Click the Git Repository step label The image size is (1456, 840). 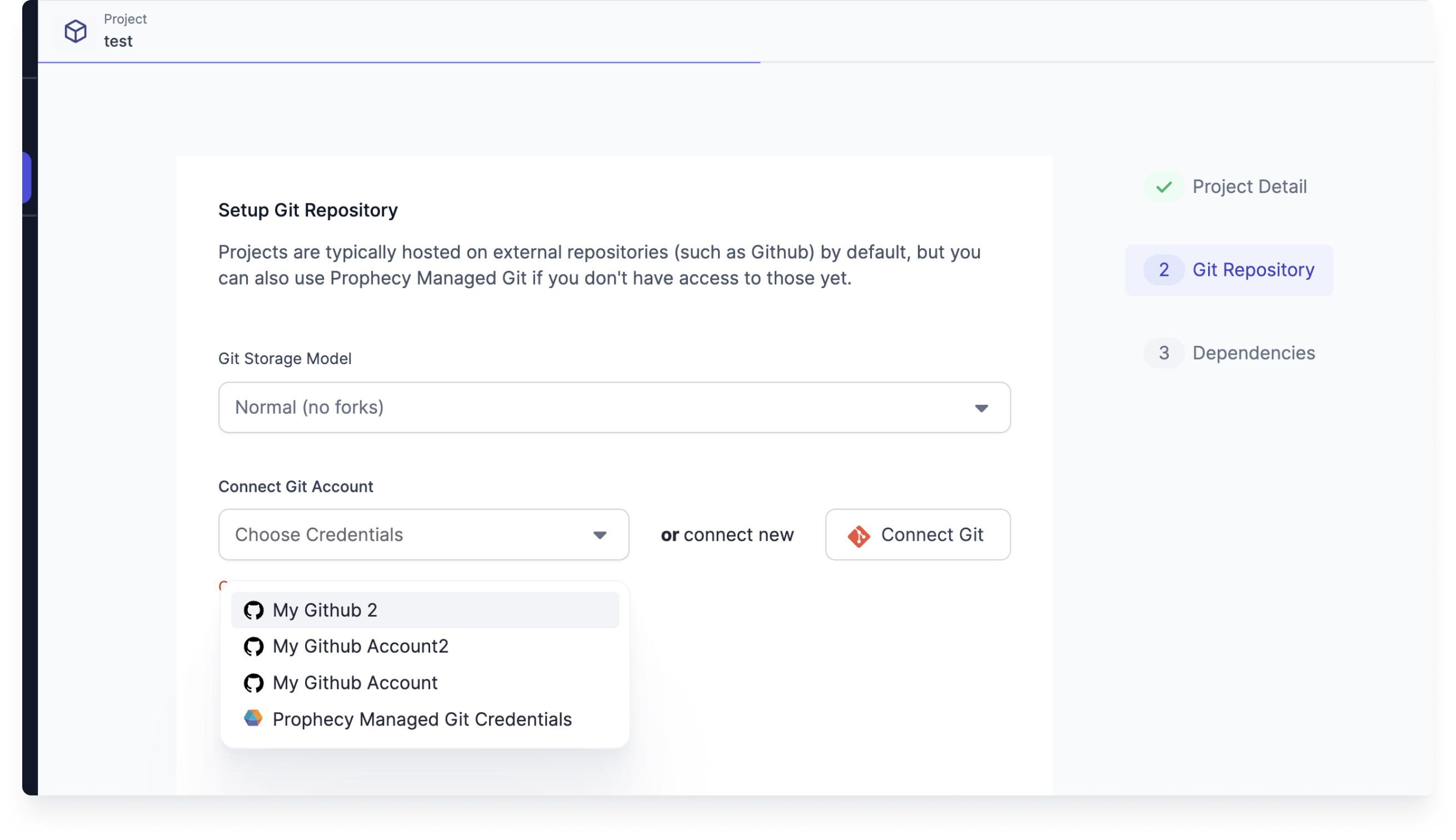tap(1253, 270)
